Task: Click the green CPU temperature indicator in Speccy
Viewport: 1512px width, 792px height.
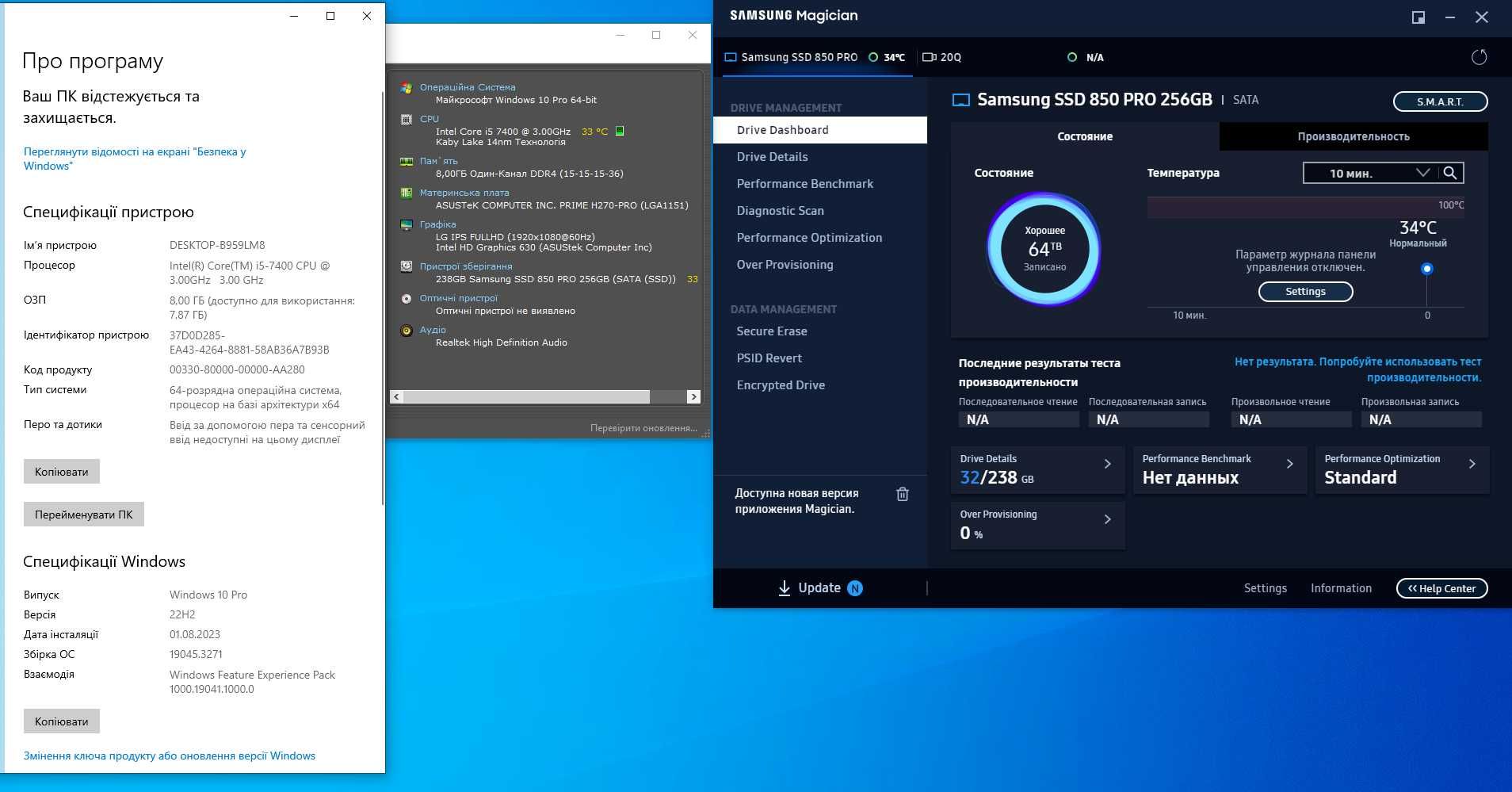Action: coord(620,131)
